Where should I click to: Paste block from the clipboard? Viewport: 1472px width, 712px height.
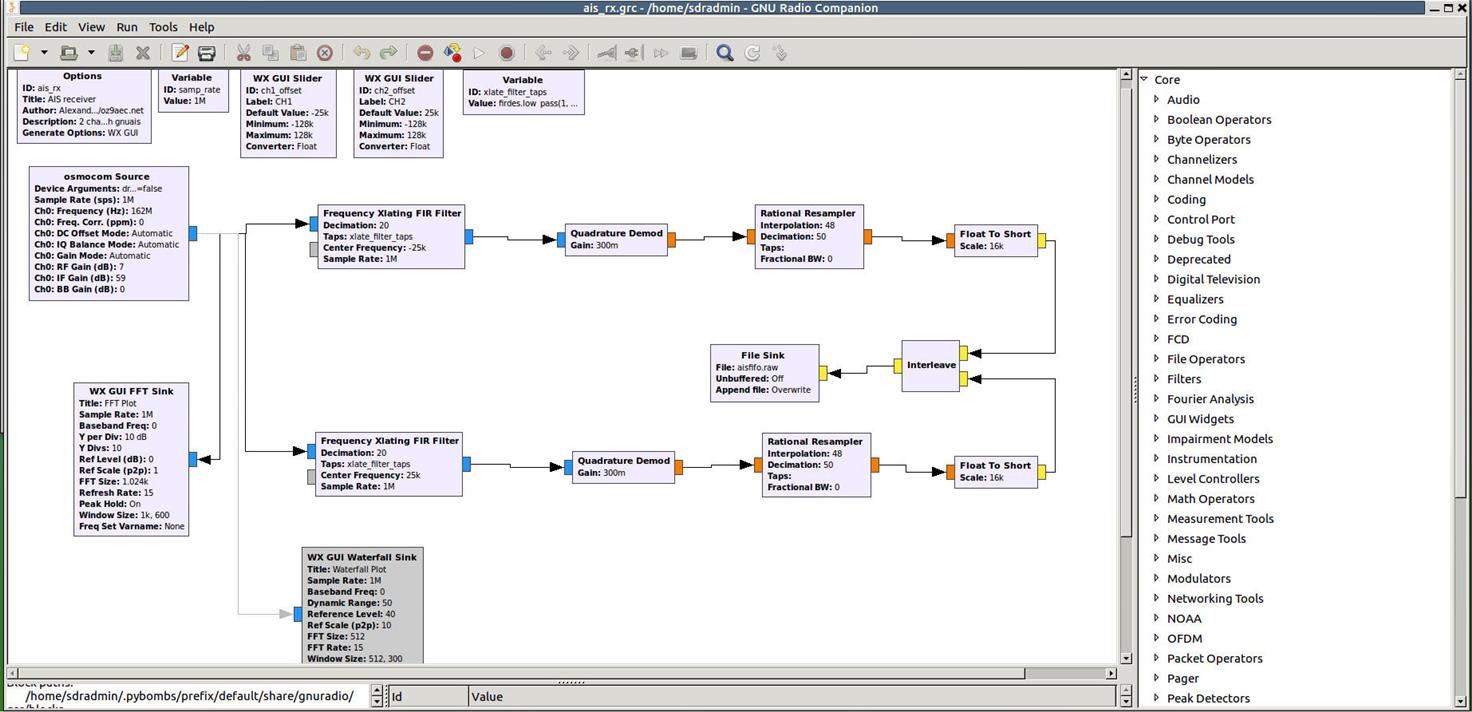click(x=297, y=53)
